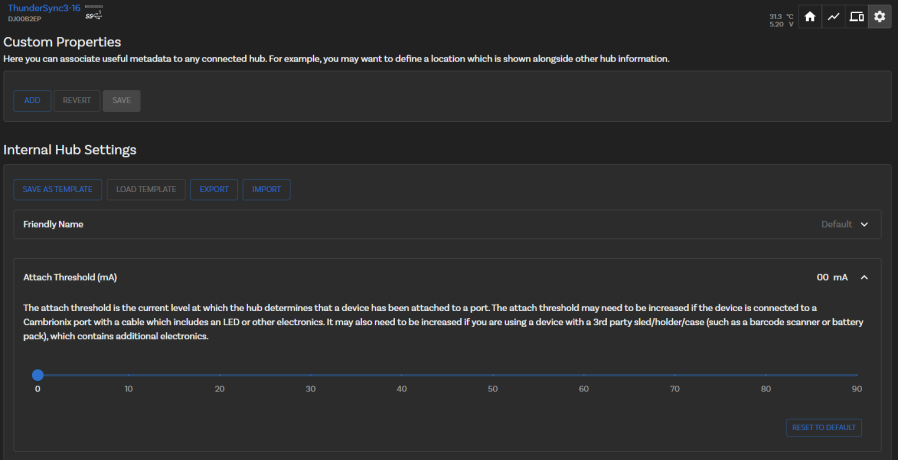898x460 pixels.
Task: Collapse the Attach Threshold chevron
Action: 864,277
